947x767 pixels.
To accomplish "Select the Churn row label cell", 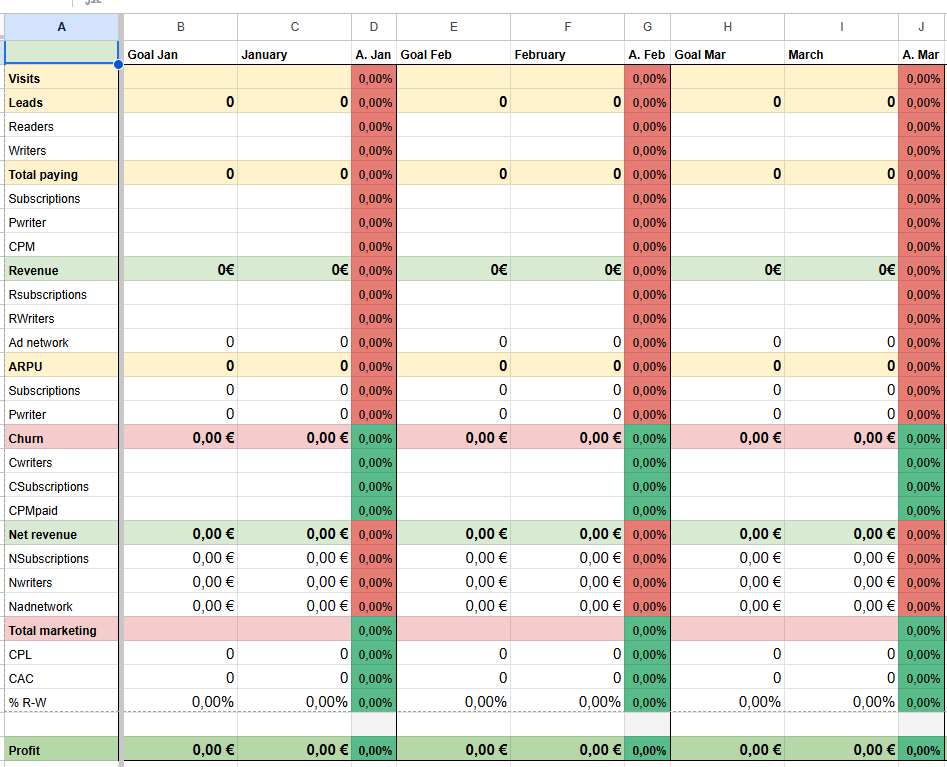I will (61, 438).
